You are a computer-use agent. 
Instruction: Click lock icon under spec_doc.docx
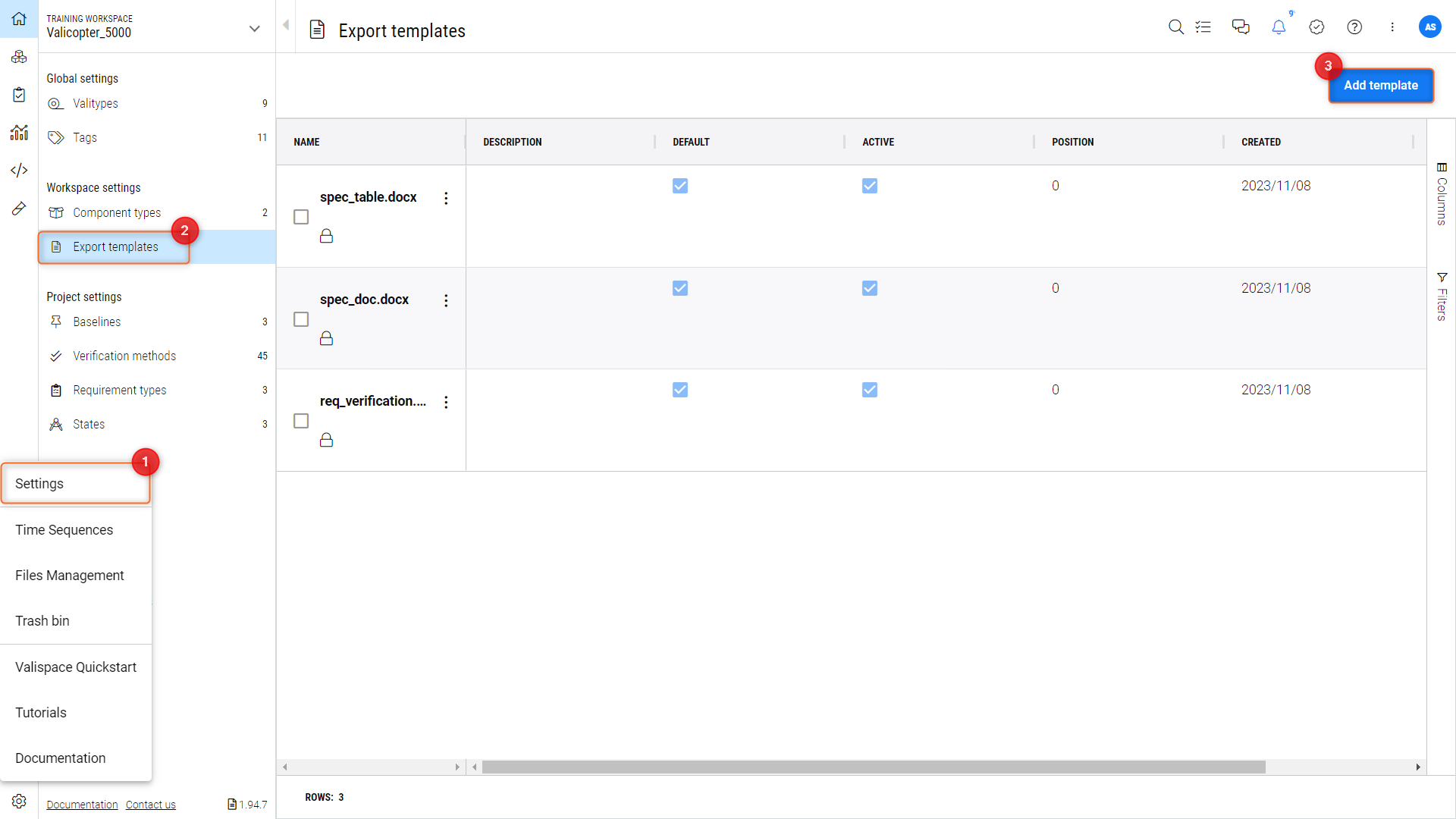point(326,338)
